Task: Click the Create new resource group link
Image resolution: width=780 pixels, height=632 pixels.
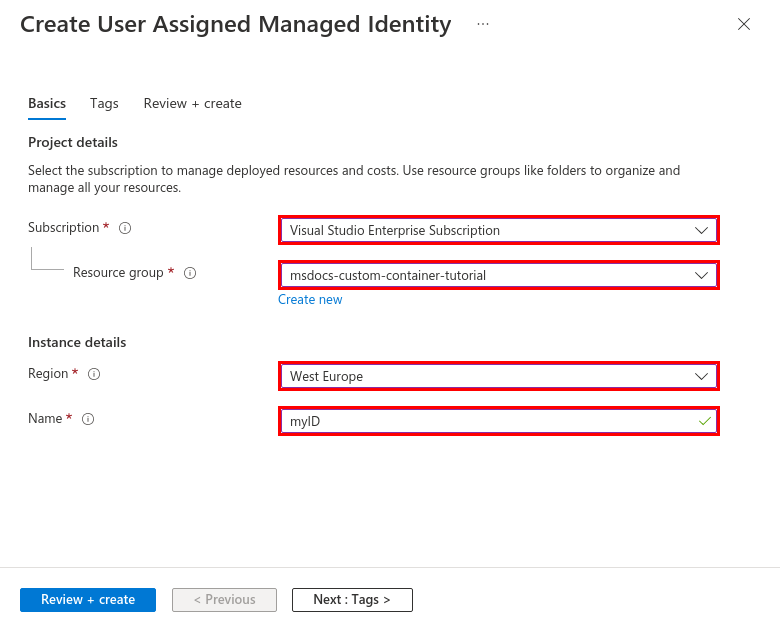Action: click(x=310, y=299)
